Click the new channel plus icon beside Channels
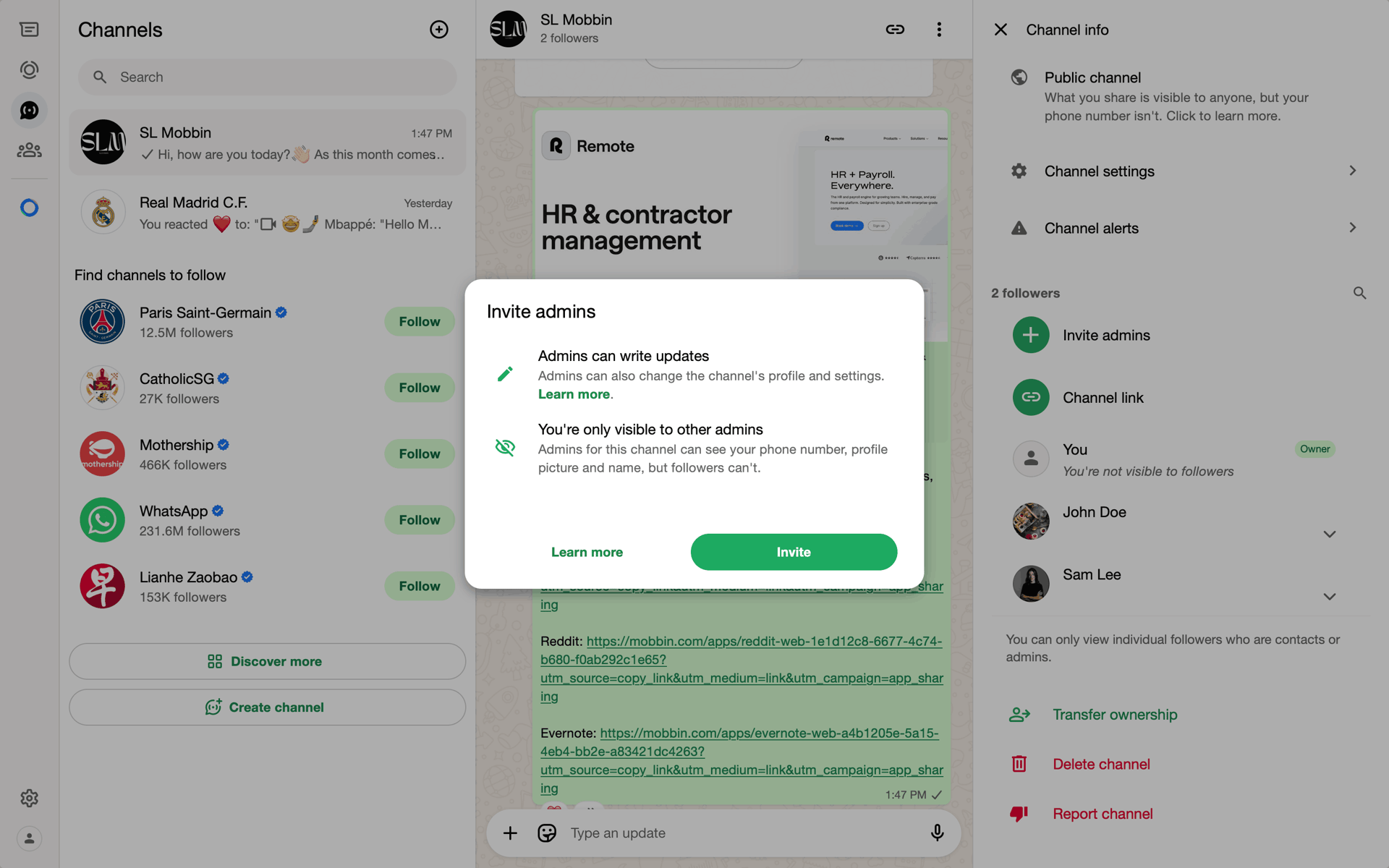Screen dimensions: 1389x868 pyautogui.click(x=439, y=30)
